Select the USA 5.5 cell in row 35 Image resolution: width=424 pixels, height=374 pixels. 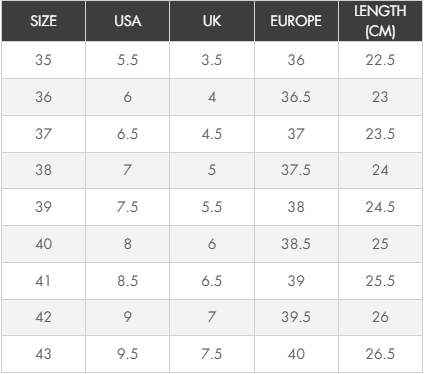127,60
